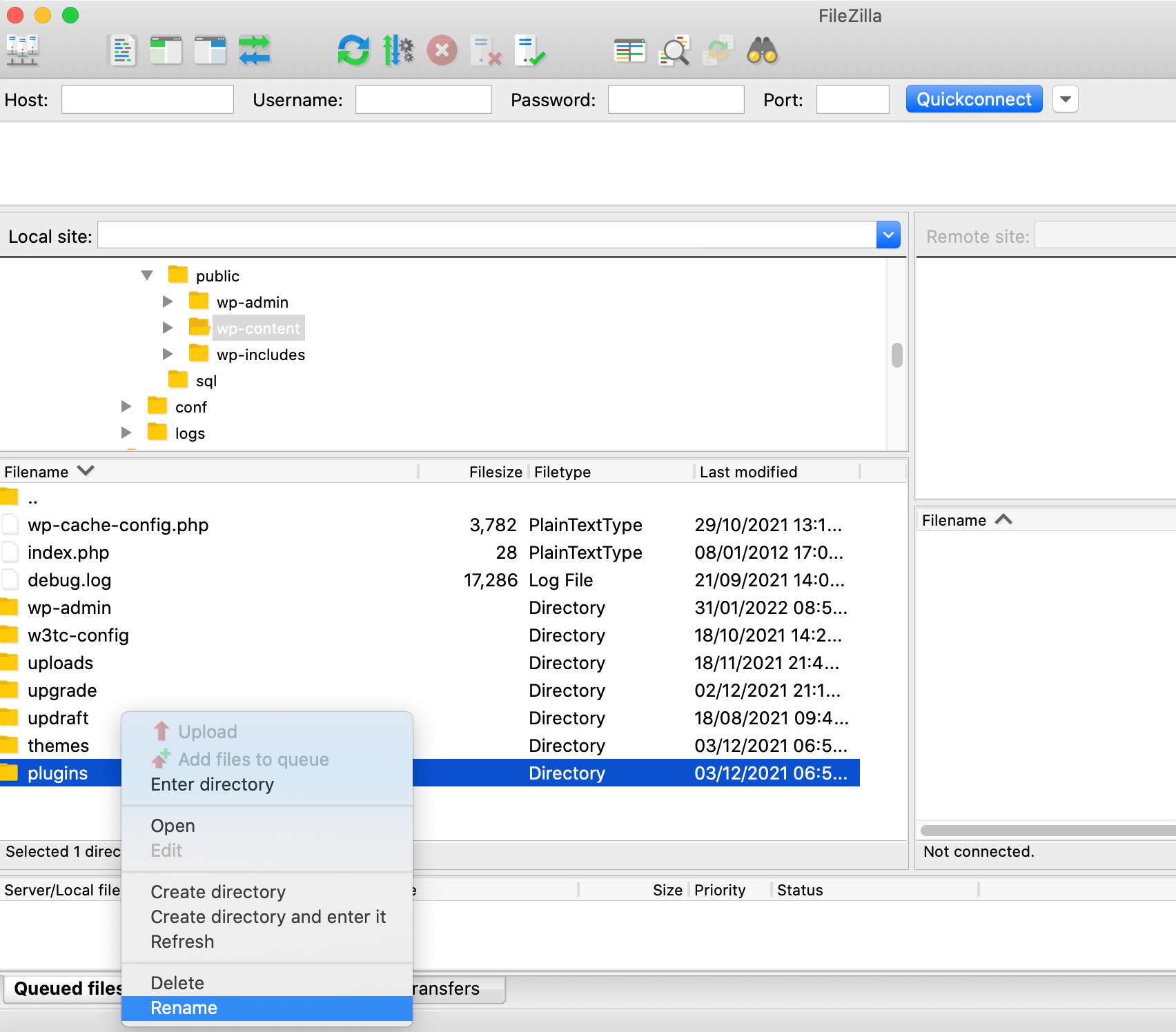Select debug.log file row

429,580
